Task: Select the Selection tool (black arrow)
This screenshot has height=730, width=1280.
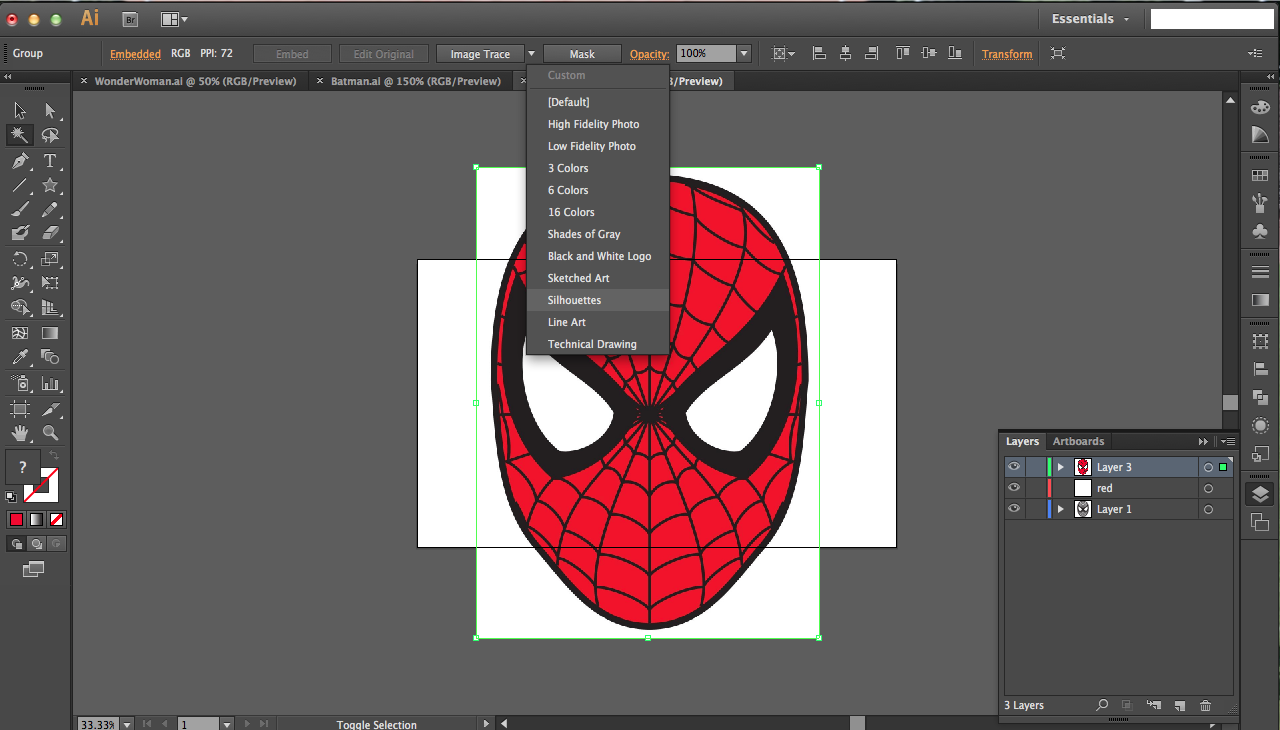Action: point(20,110)
